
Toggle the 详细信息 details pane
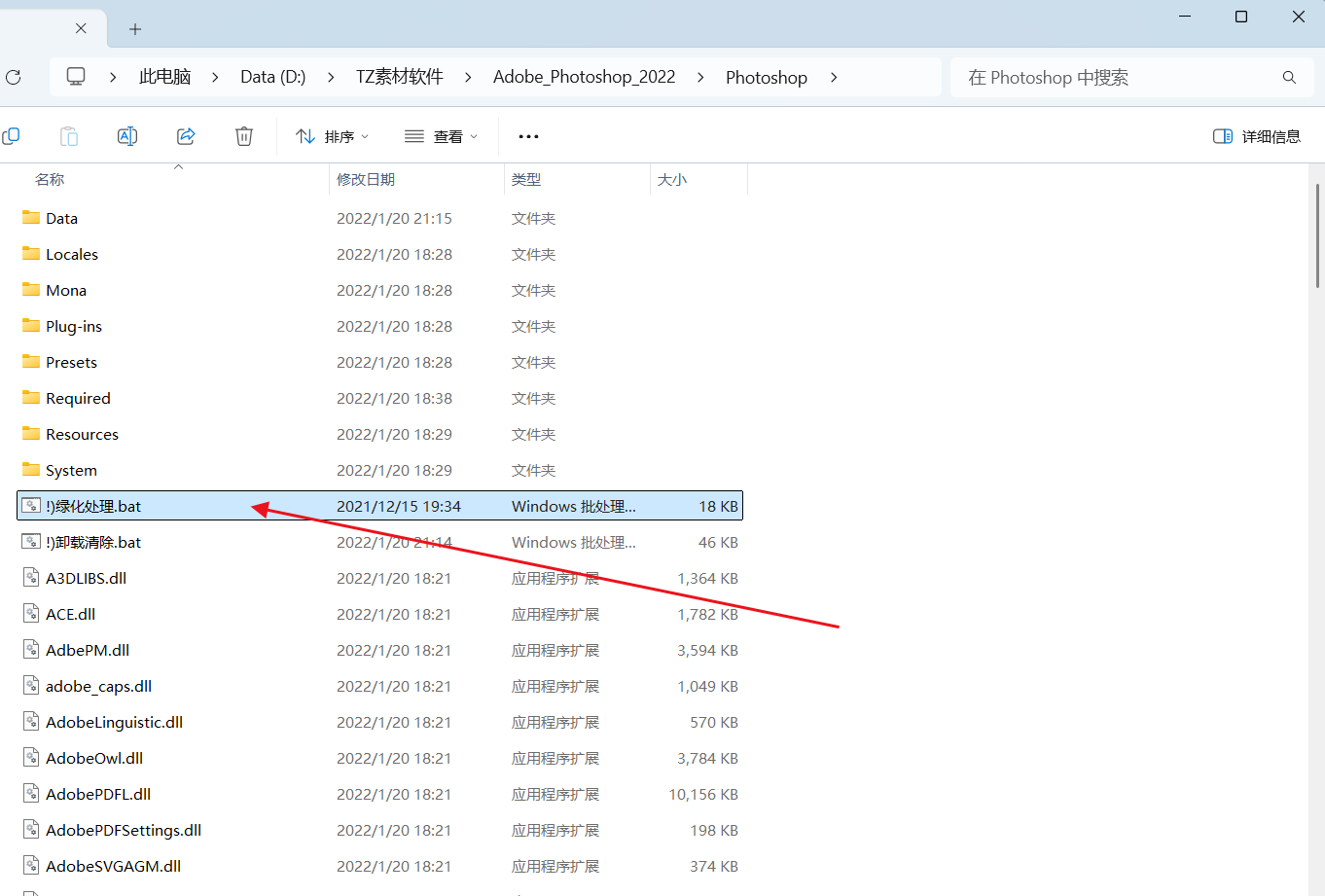click(1257, 136)
